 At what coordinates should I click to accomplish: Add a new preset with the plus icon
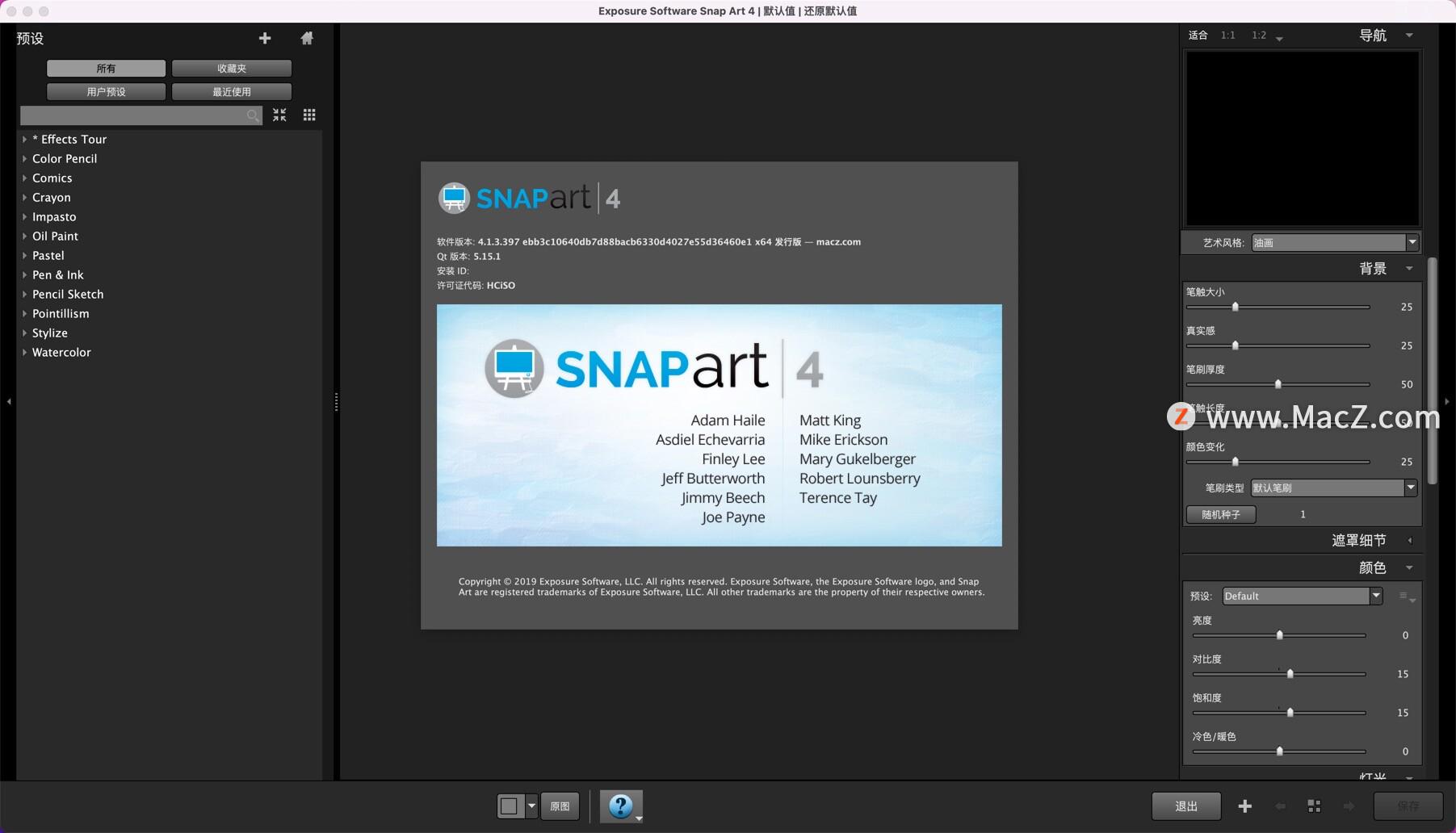265,38
